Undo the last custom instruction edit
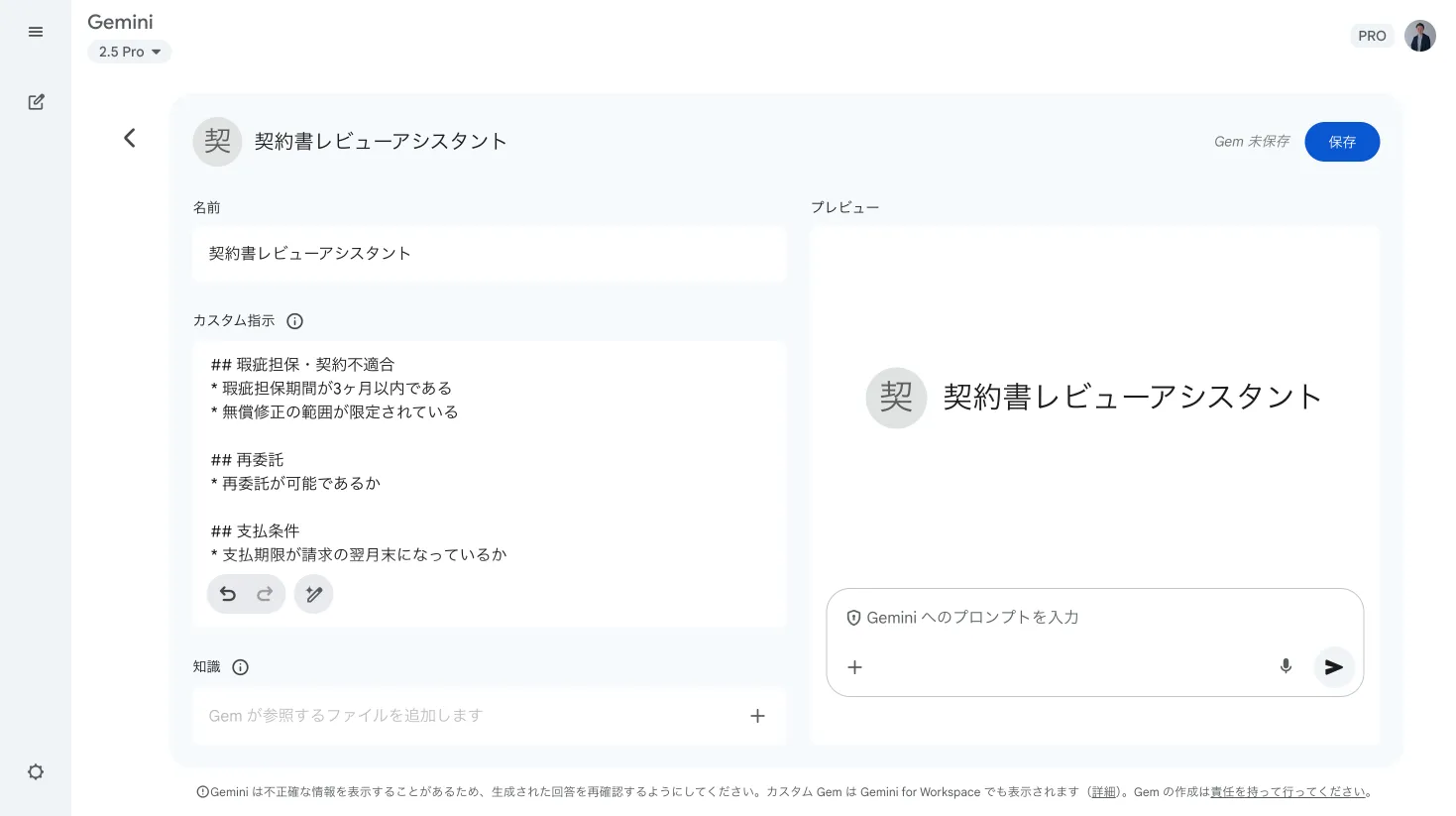The height and width of the screenshot is (816, 1456). click(228, 594)
